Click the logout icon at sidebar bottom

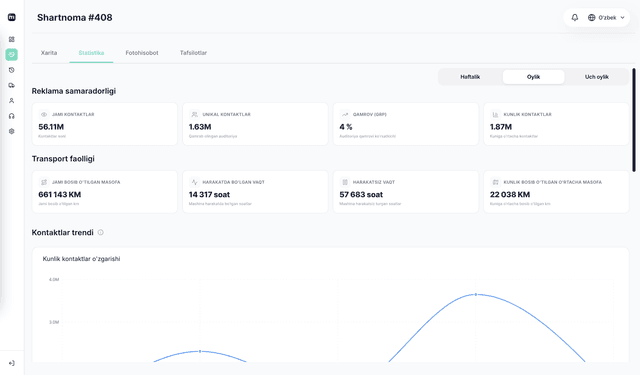point(11,363)
